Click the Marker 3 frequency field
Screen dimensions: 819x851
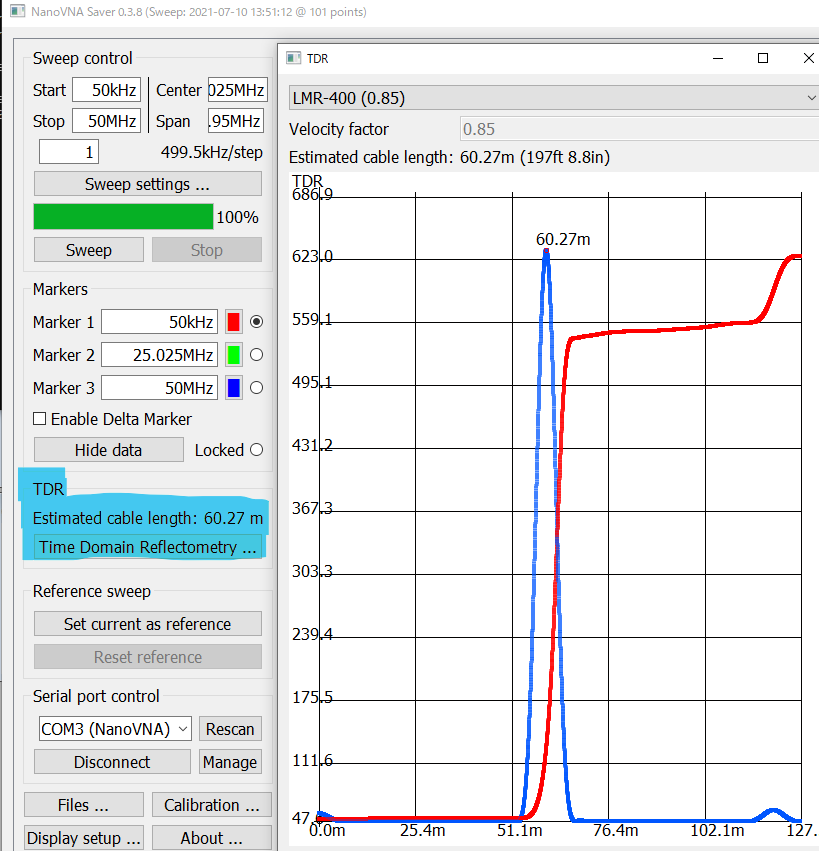(160, 388)
